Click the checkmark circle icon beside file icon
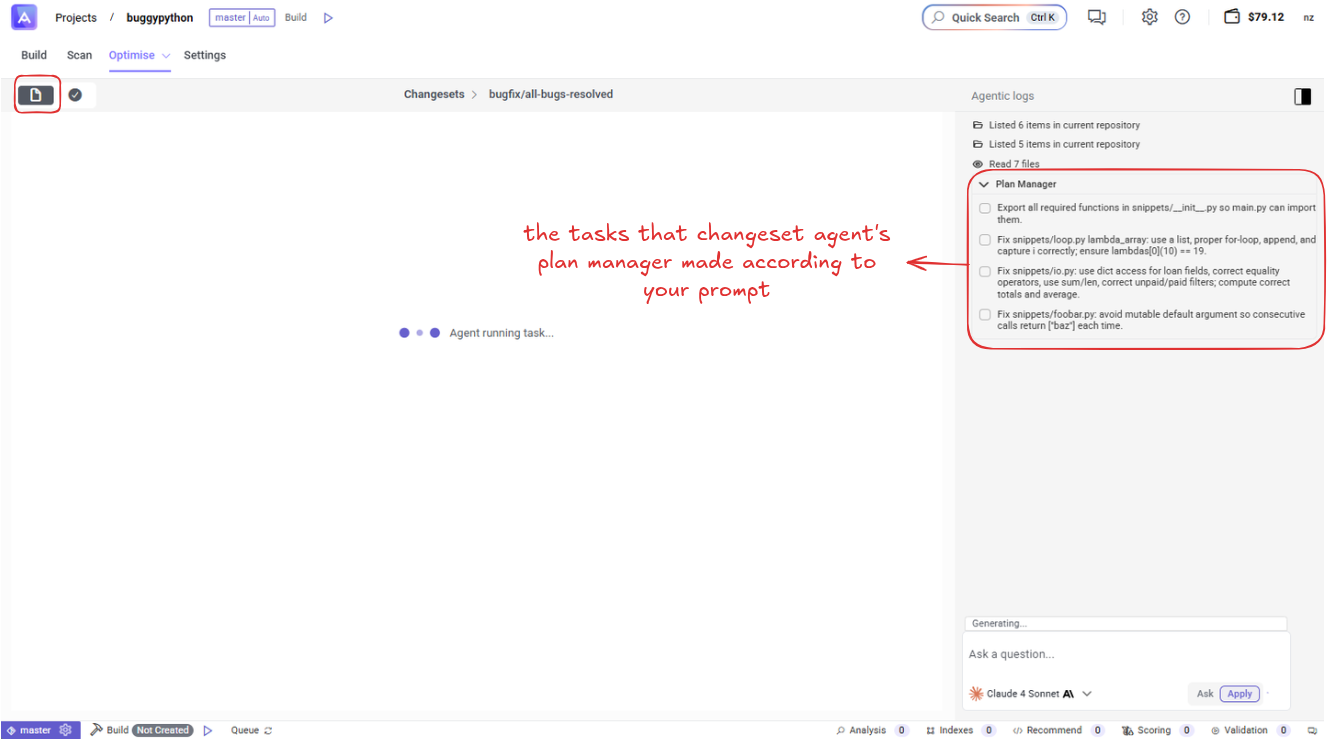 point(75,95)
